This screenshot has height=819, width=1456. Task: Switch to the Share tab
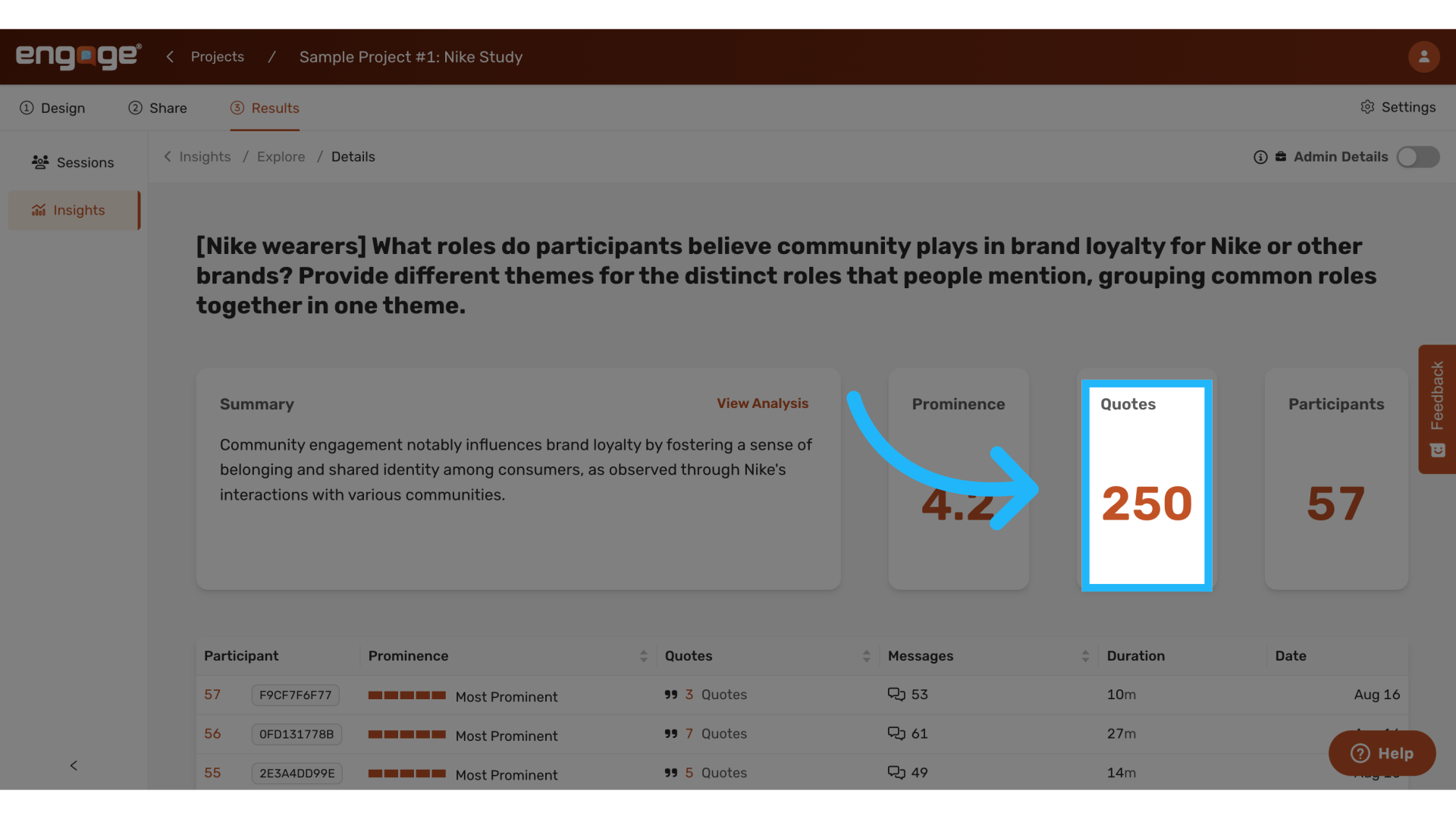[x=157, y=108]
